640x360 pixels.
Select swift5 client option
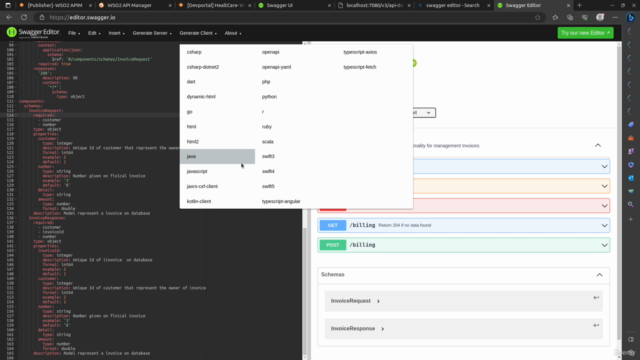tap(296, 186)
